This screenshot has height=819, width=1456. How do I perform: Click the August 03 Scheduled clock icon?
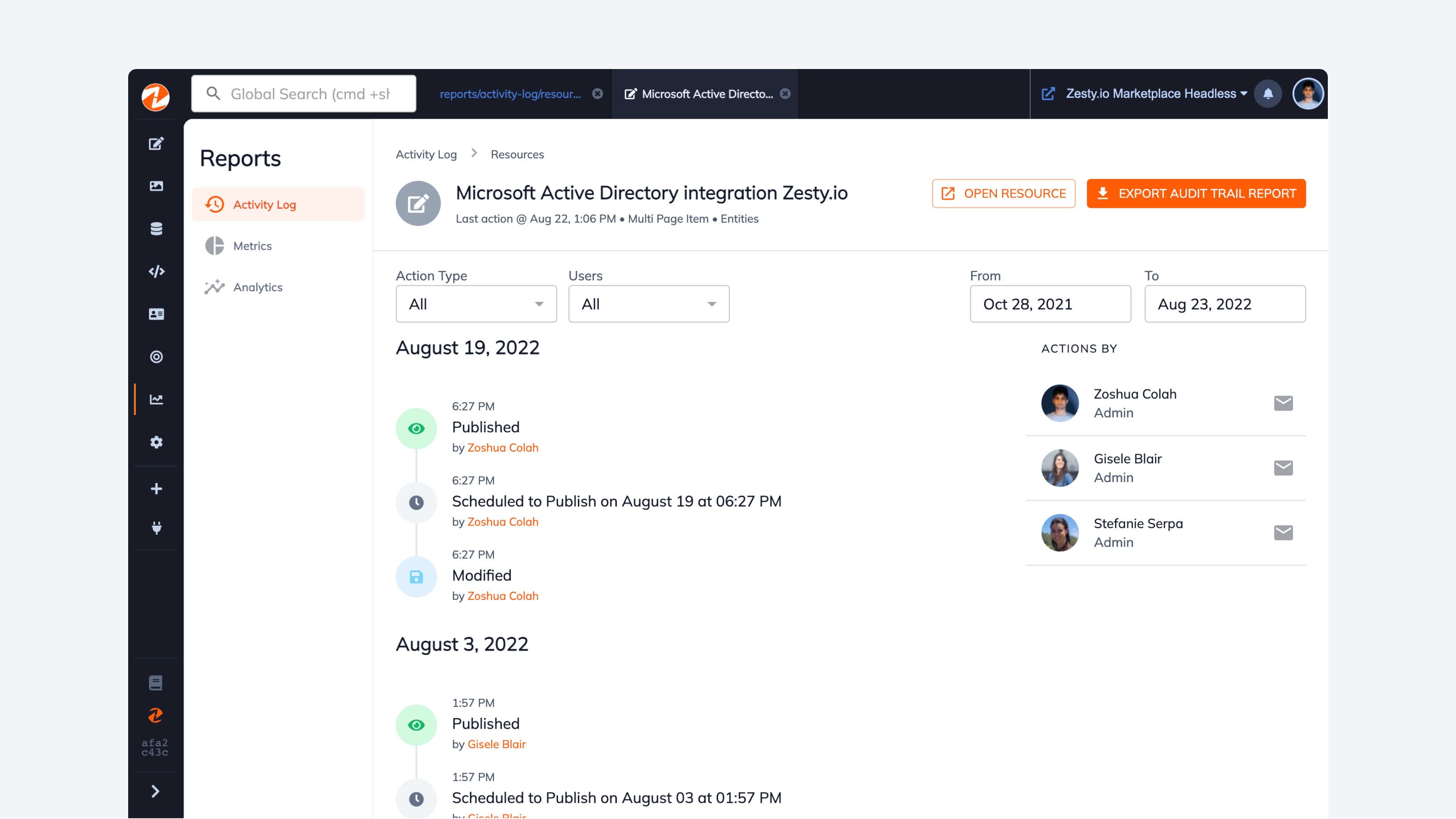(x=417, y=799)
